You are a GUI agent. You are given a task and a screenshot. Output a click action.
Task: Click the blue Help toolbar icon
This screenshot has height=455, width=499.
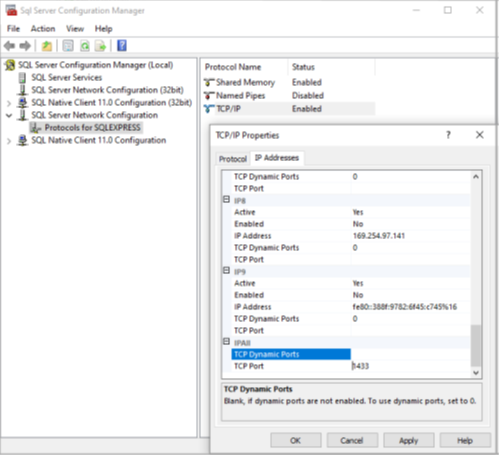coord(122,45)
